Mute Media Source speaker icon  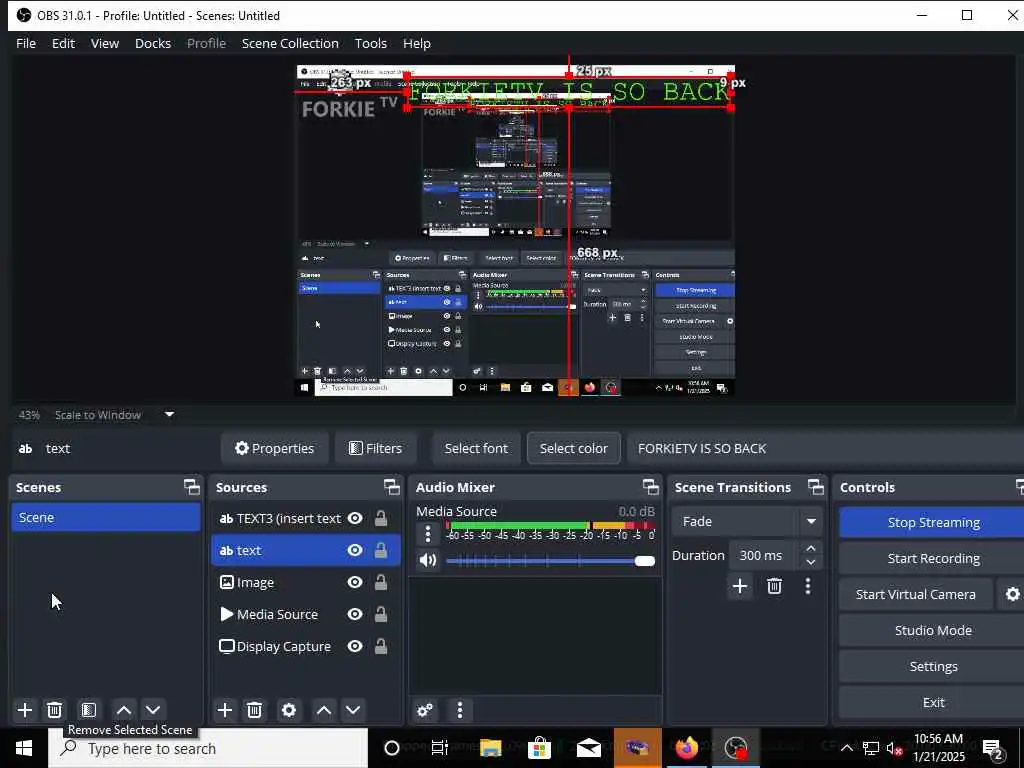(428, 560)
